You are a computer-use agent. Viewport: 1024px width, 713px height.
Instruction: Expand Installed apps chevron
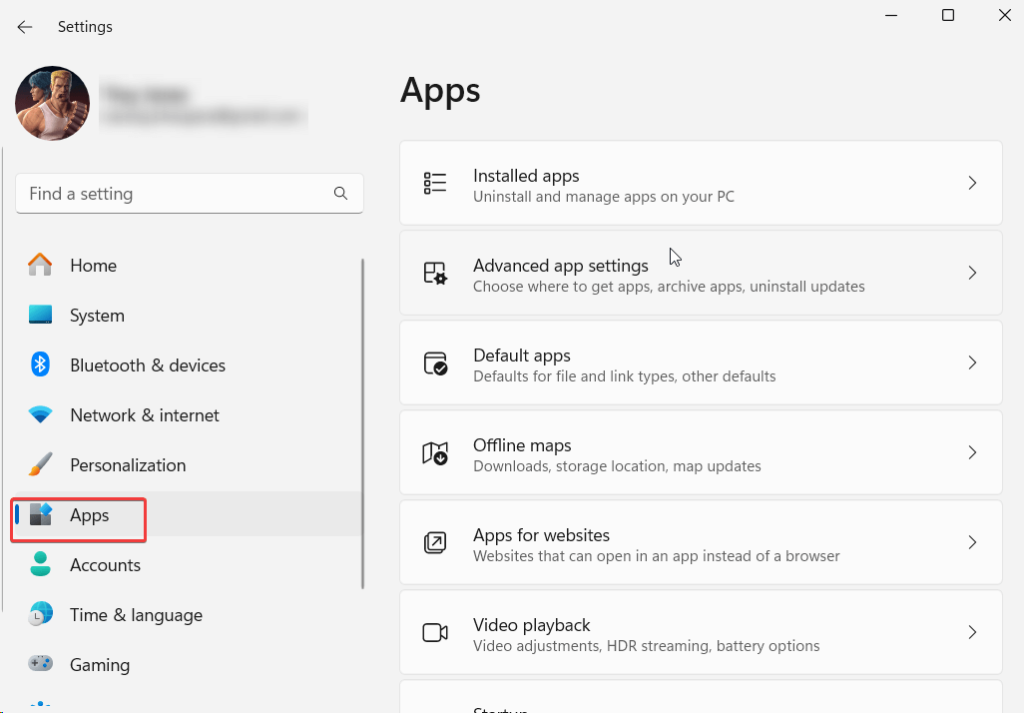972,183
